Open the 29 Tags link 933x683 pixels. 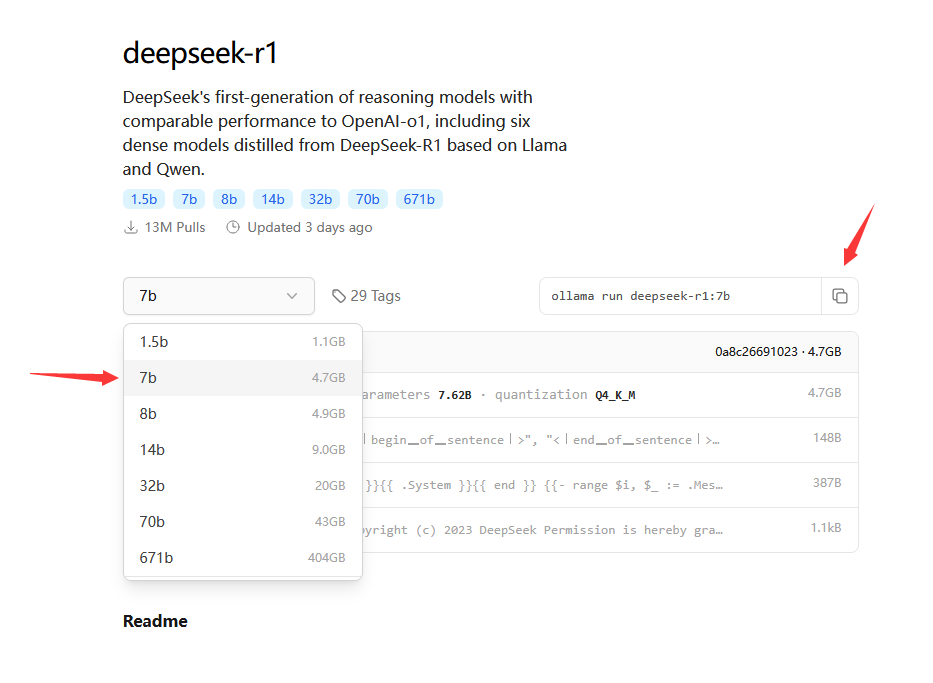[x=375, y=296]
